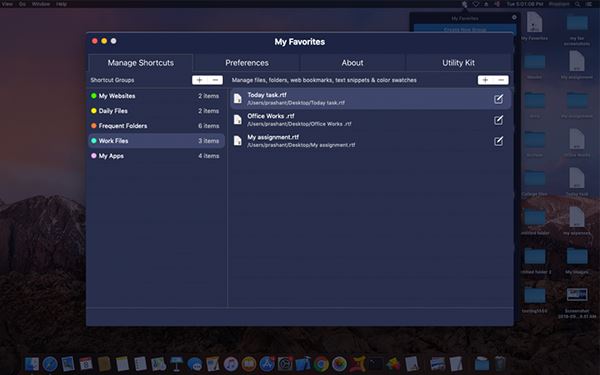The width and height of the screenshot is (600, 375).
Task: Open Notes from the Dock
Action: pos(122,364)
